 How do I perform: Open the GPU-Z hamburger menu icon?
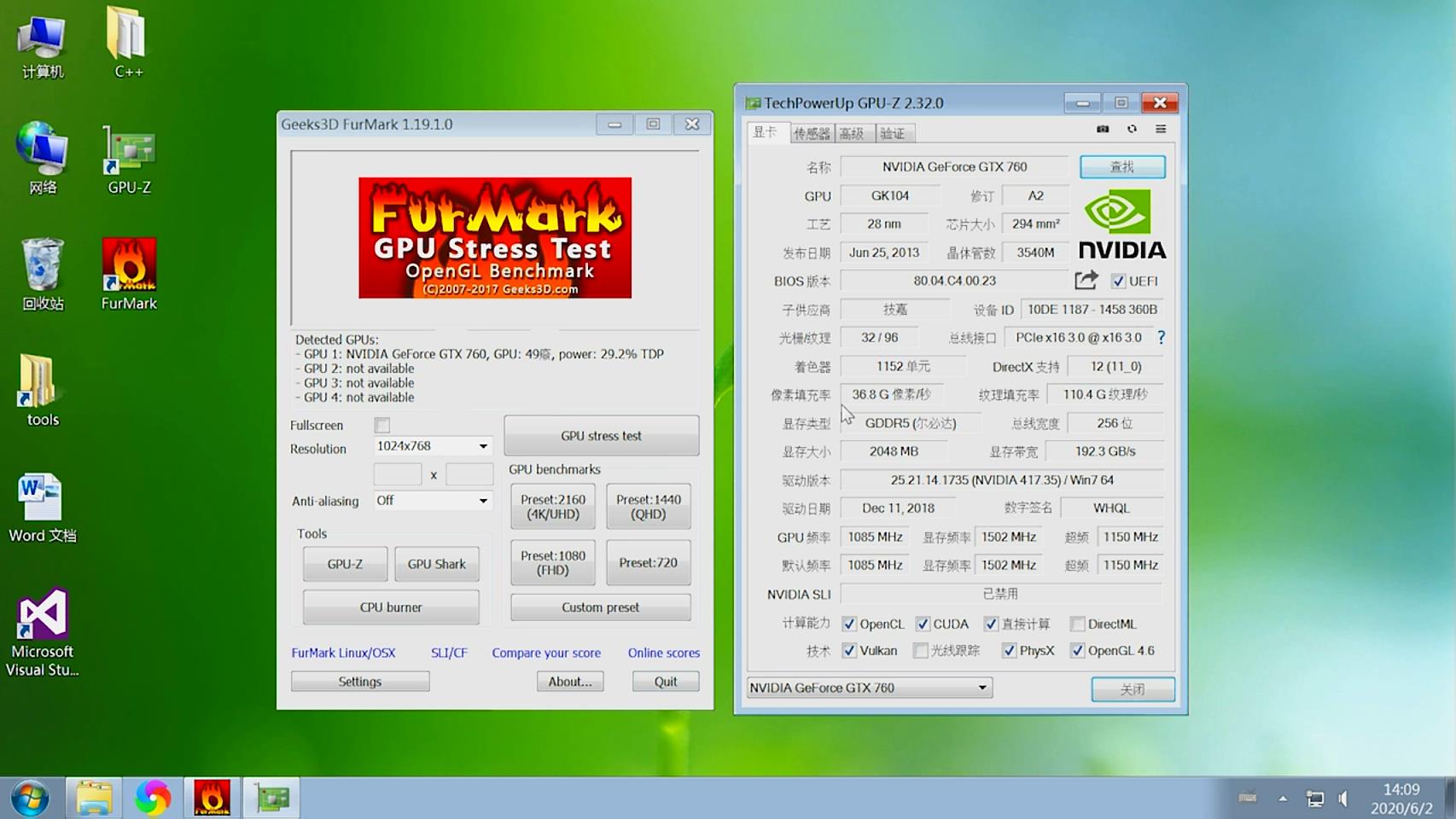coord(1160,129)
